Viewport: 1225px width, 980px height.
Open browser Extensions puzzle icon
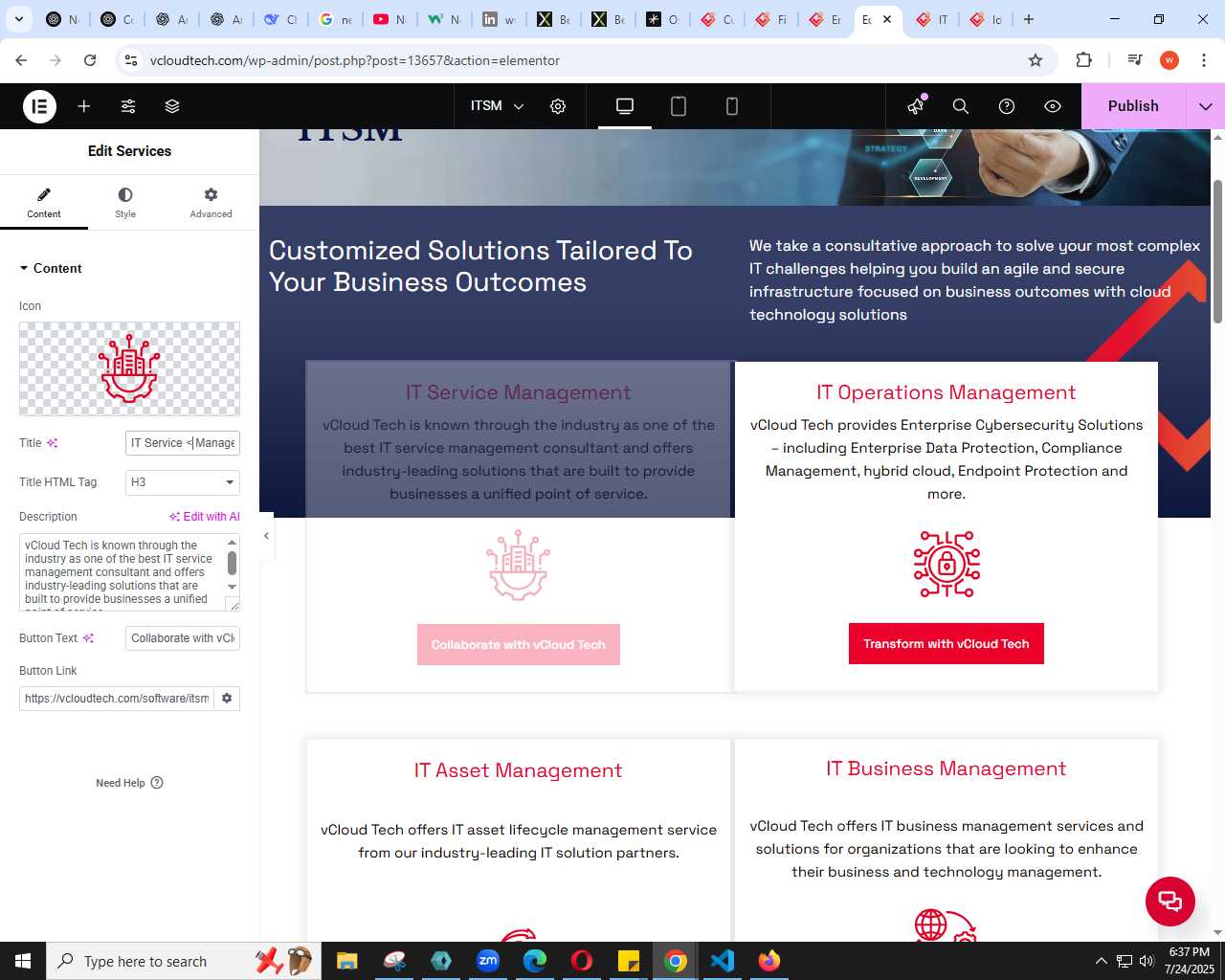(x=1083, y=60)
